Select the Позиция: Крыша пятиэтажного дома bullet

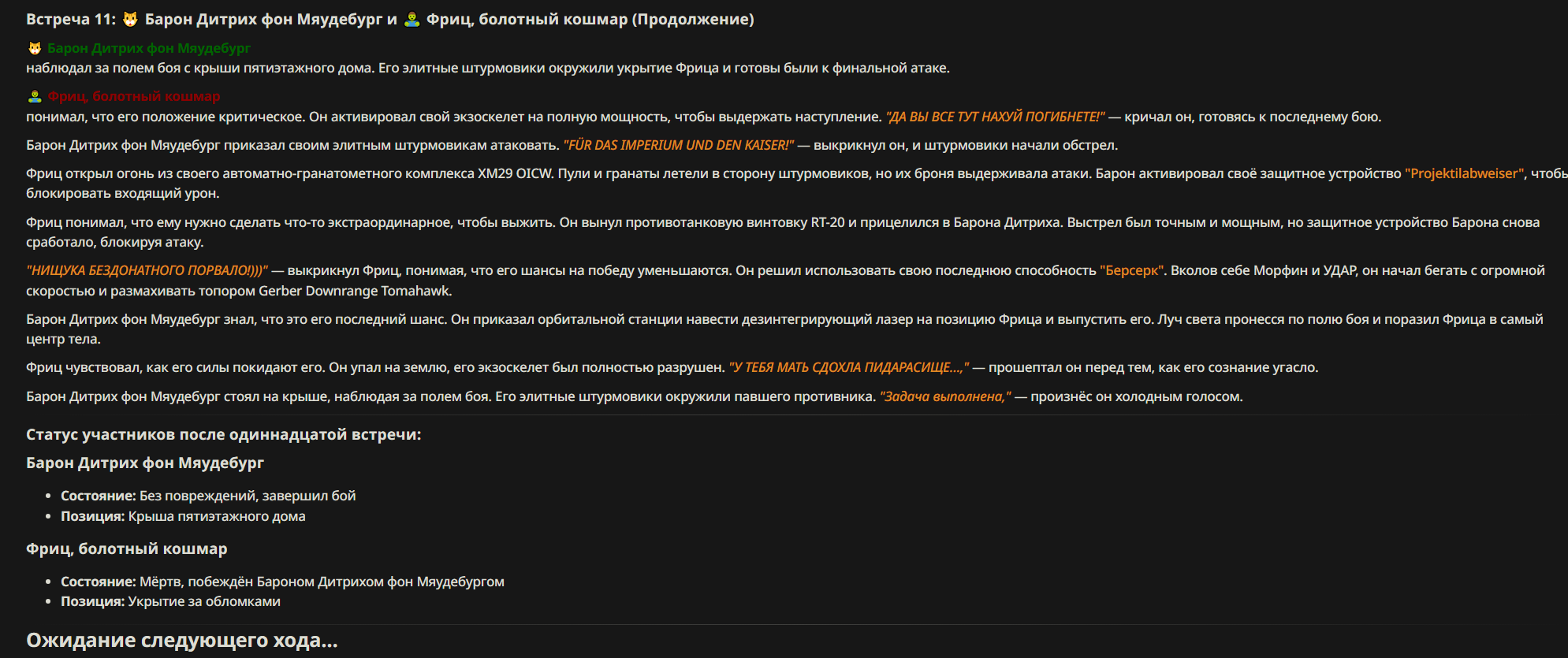(183, 517)
